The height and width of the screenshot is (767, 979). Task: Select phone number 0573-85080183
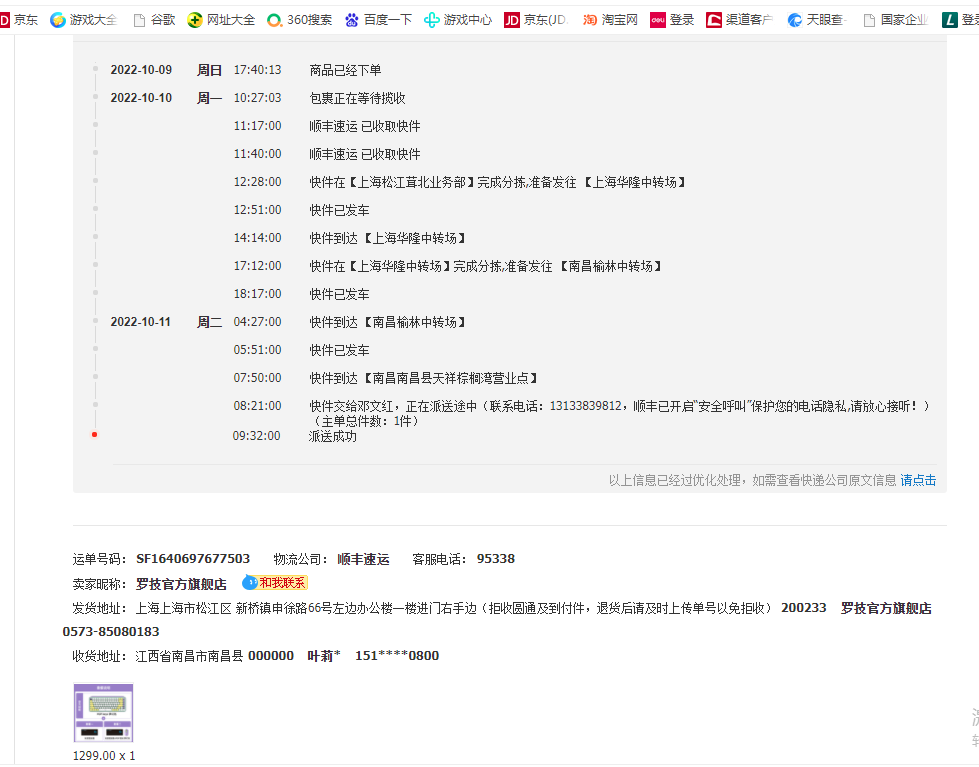pyautogui.click(x=111, y=631)
